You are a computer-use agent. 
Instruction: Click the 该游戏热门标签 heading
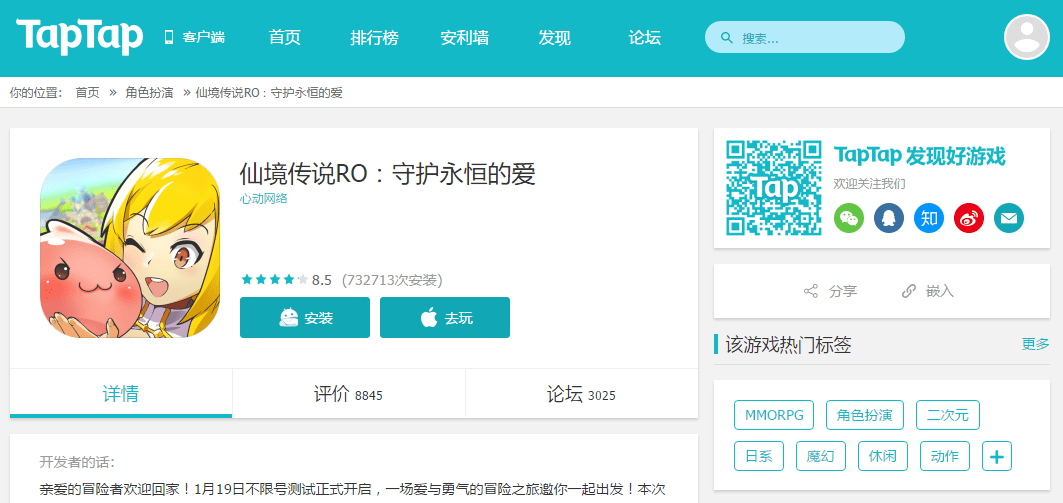click(x=788, y=344)
